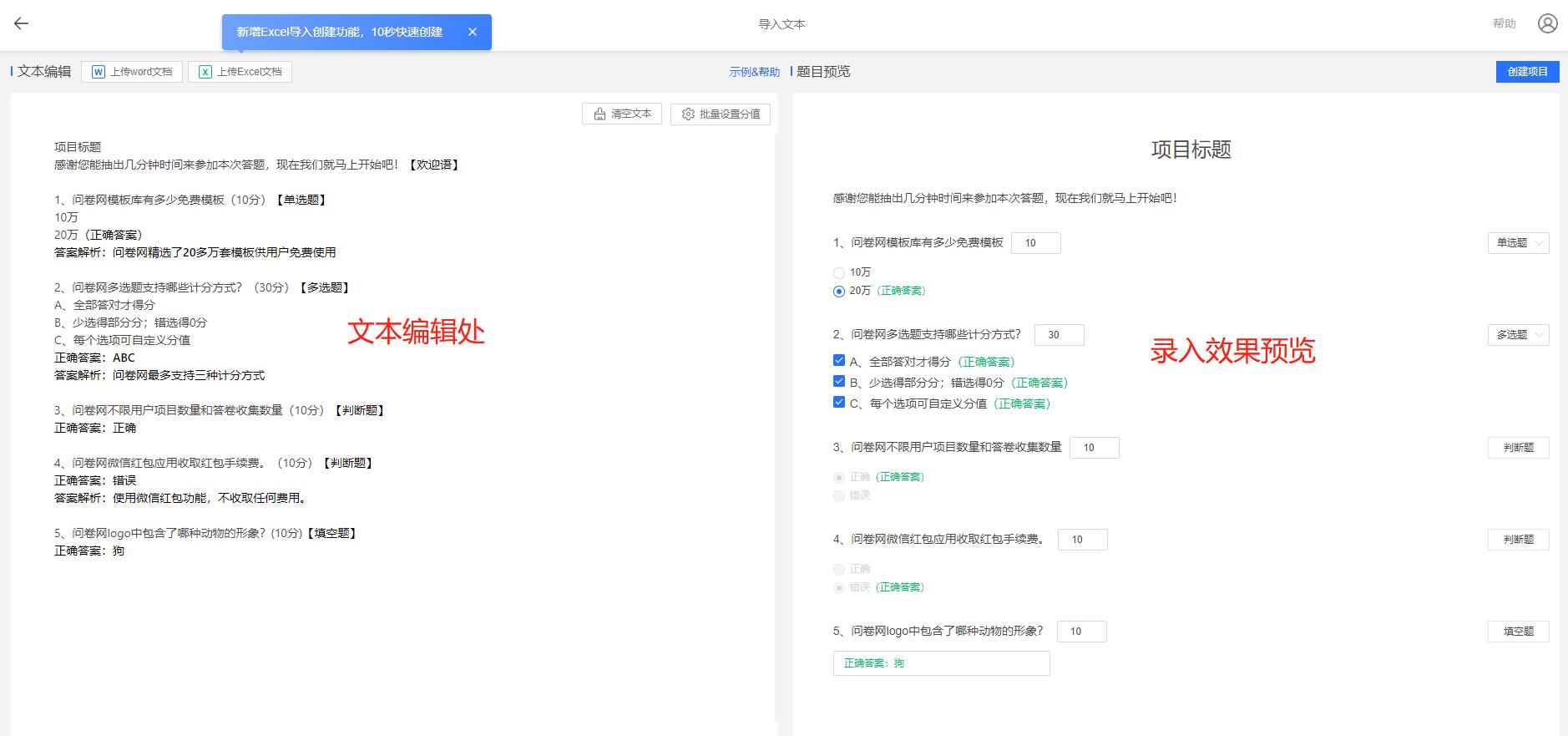Click the score field for question 1

[x=1035, y=243]
